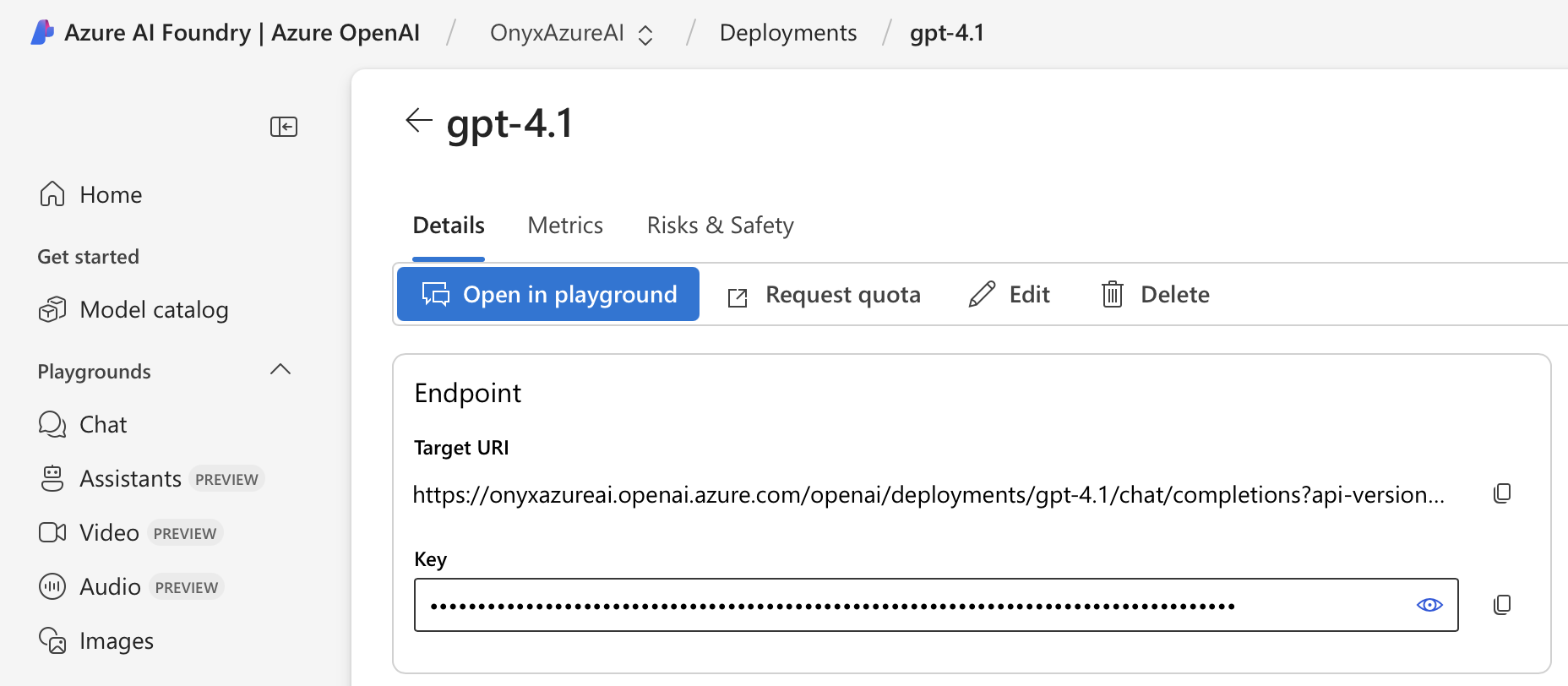Switch to the Risks & Safety tab
1568x686 pixels.
(x=720, y=226)
